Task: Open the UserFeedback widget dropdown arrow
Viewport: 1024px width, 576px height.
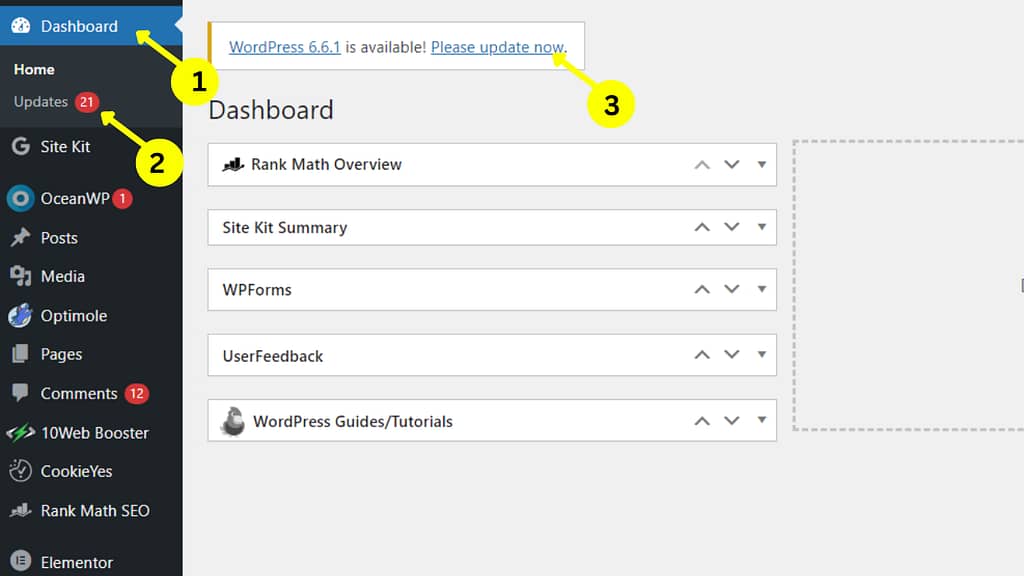Action: [763, 354]
